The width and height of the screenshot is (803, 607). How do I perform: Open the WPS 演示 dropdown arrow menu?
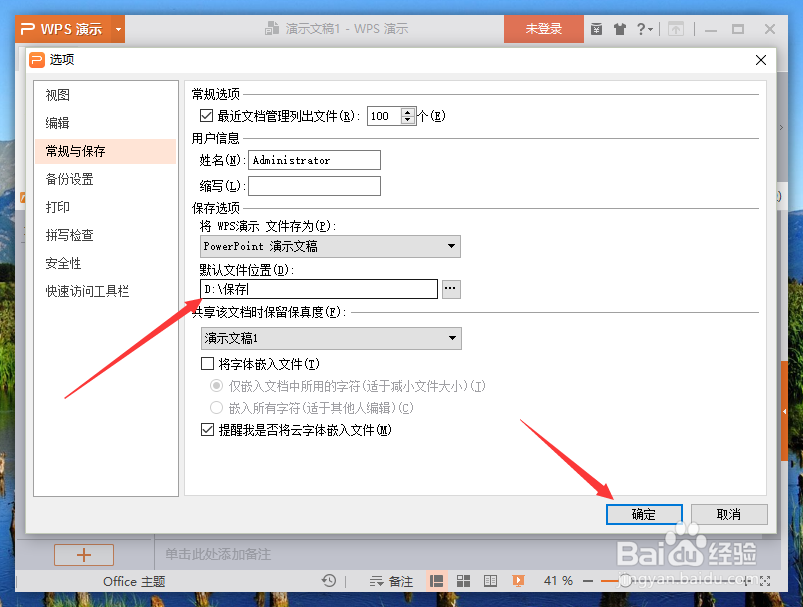pyautogui.click(x=118, y=29)
